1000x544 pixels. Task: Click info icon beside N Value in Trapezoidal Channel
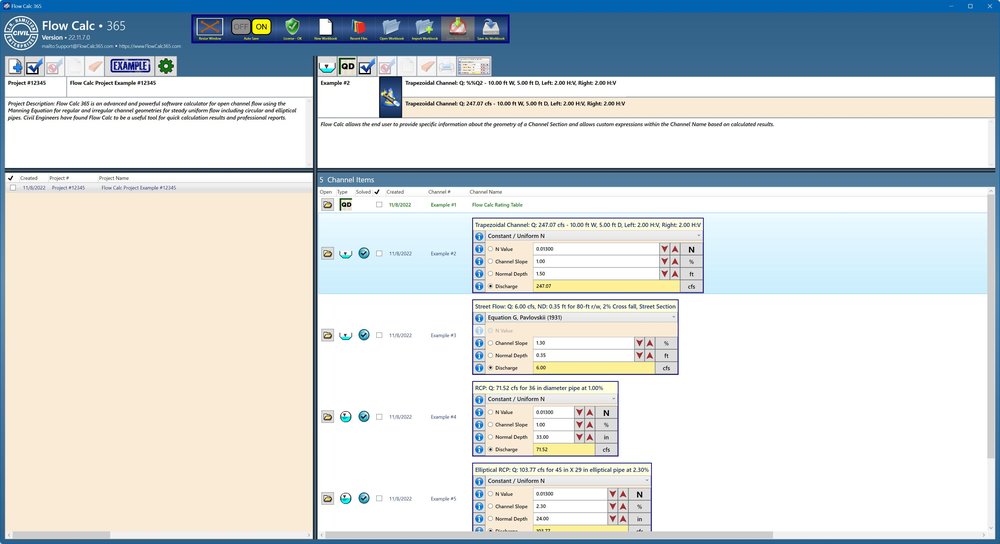479,249
